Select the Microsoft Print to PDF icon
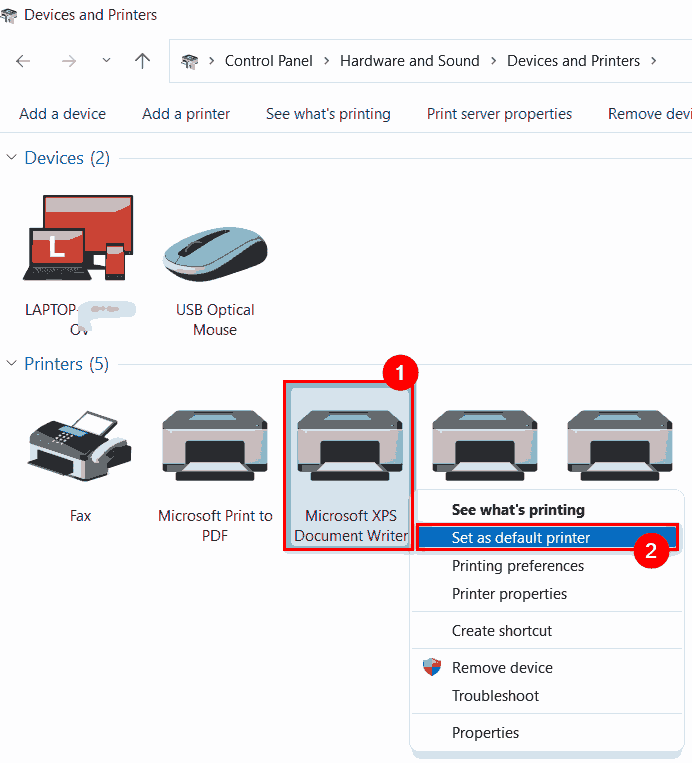Screen dimensions: 692x763 (x=215, y=446)
